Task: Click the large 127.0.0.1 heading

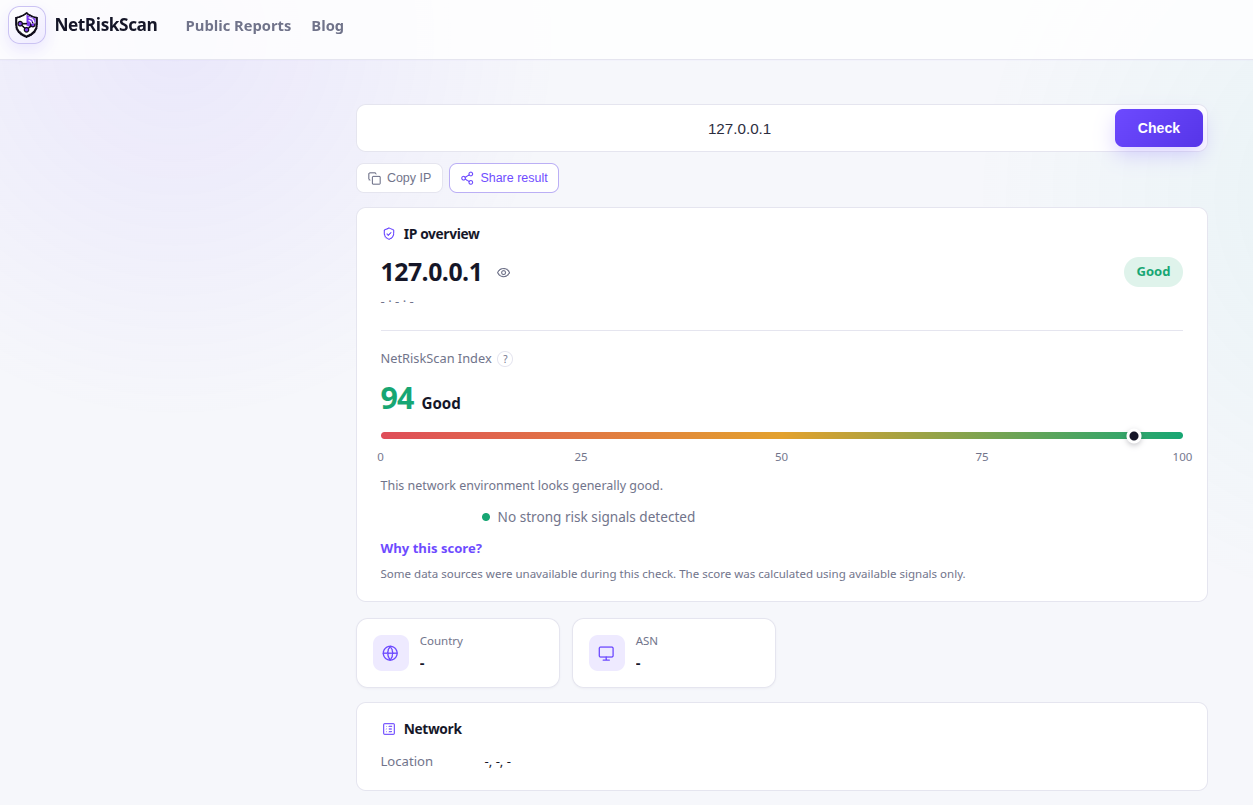Action: point(431,272)
